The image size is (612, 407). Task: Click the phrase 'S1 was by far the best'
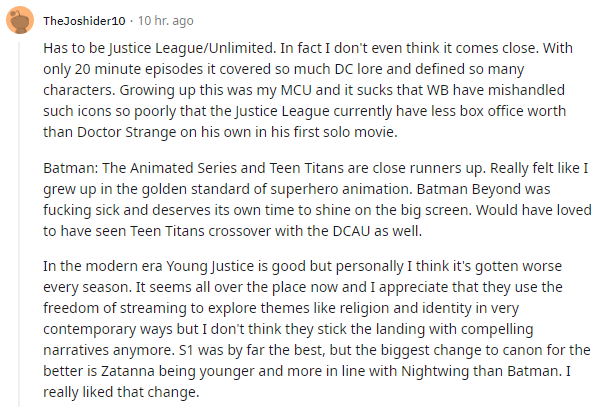point(251,350)
